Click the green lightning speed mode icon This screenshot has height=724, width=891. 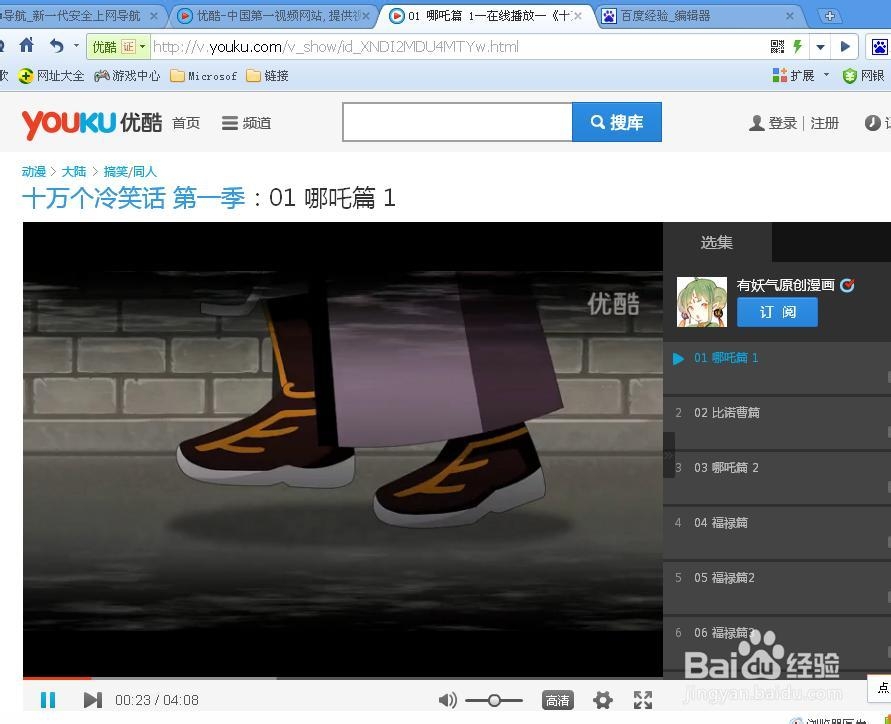coord(798,47)
